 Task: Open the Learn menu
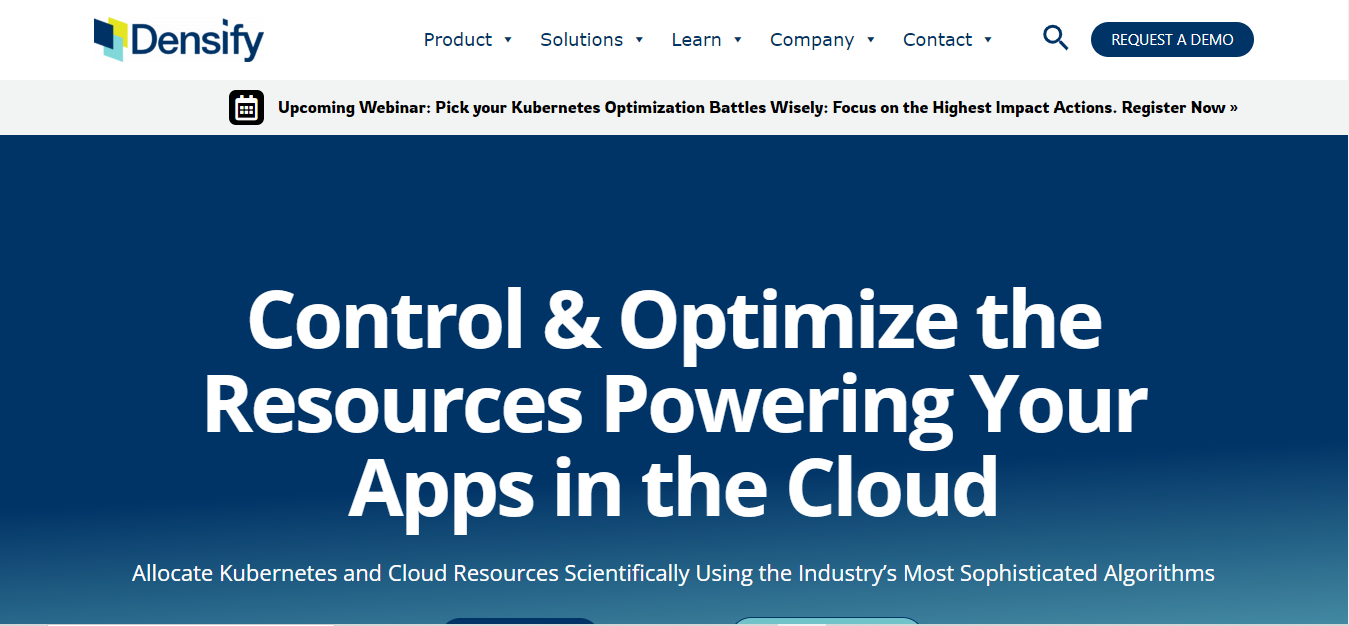coord(698,39)
